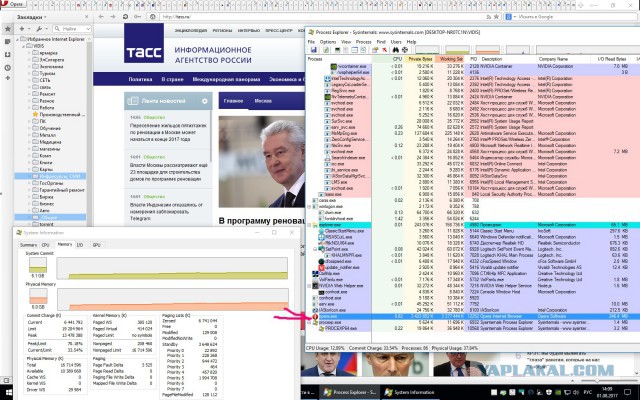Open the View menu in Process Explorer
This screenshot has width=640, height=400.
[346, 42]
